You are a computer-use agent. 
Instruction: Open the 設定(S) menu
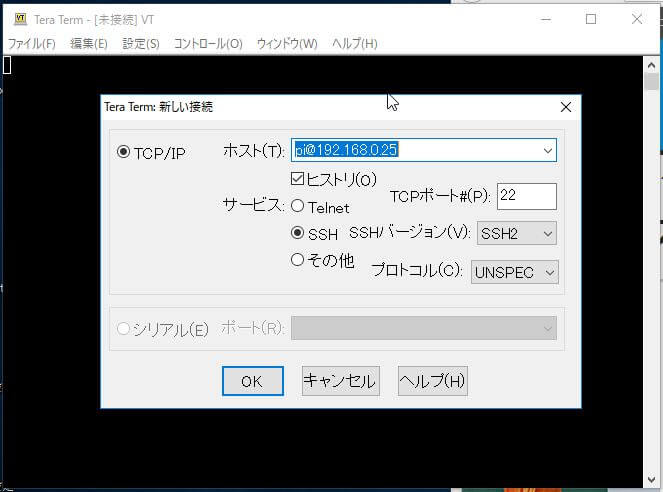point(141,44)
